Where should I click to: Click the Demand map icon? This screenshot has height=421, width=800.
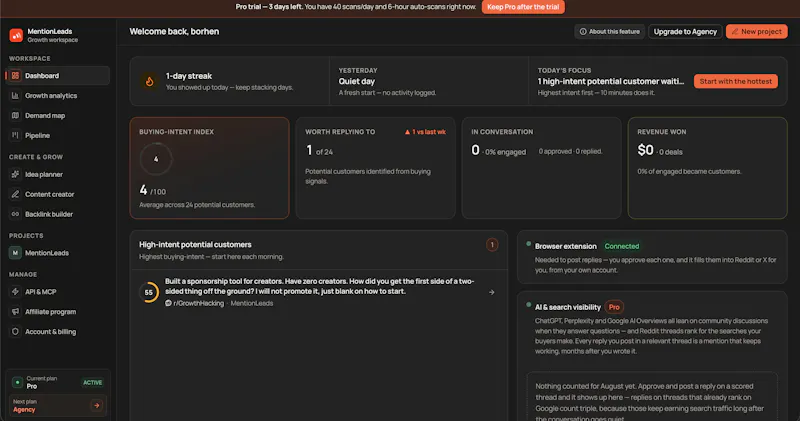(x=15, y=115)
